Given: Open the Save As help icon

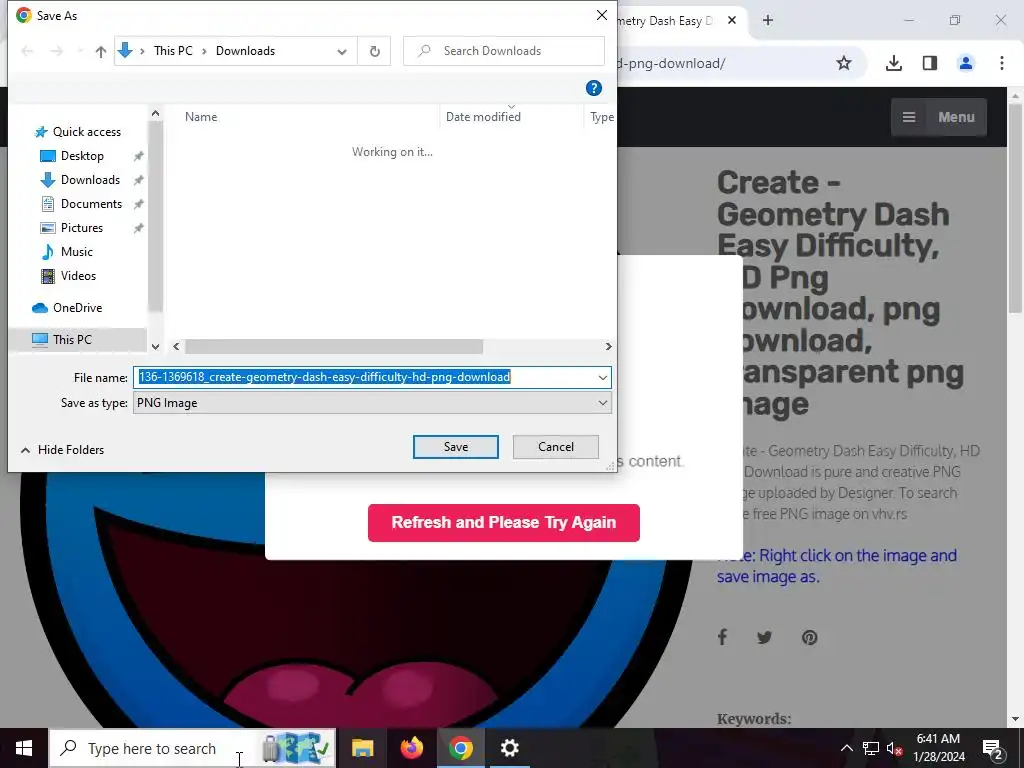Looking at the screenshot, I should pyautogui.click(x=594, y=88).
